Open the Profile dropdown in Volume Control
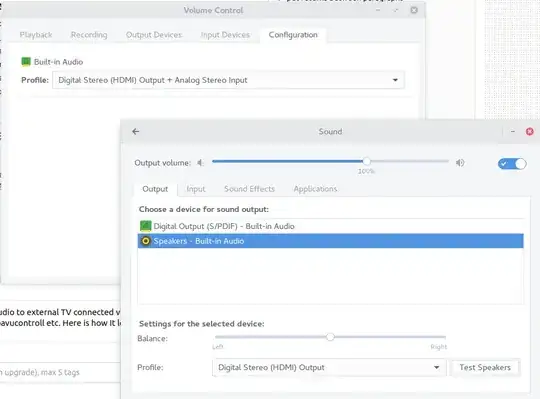 click(x=228, y=80)
